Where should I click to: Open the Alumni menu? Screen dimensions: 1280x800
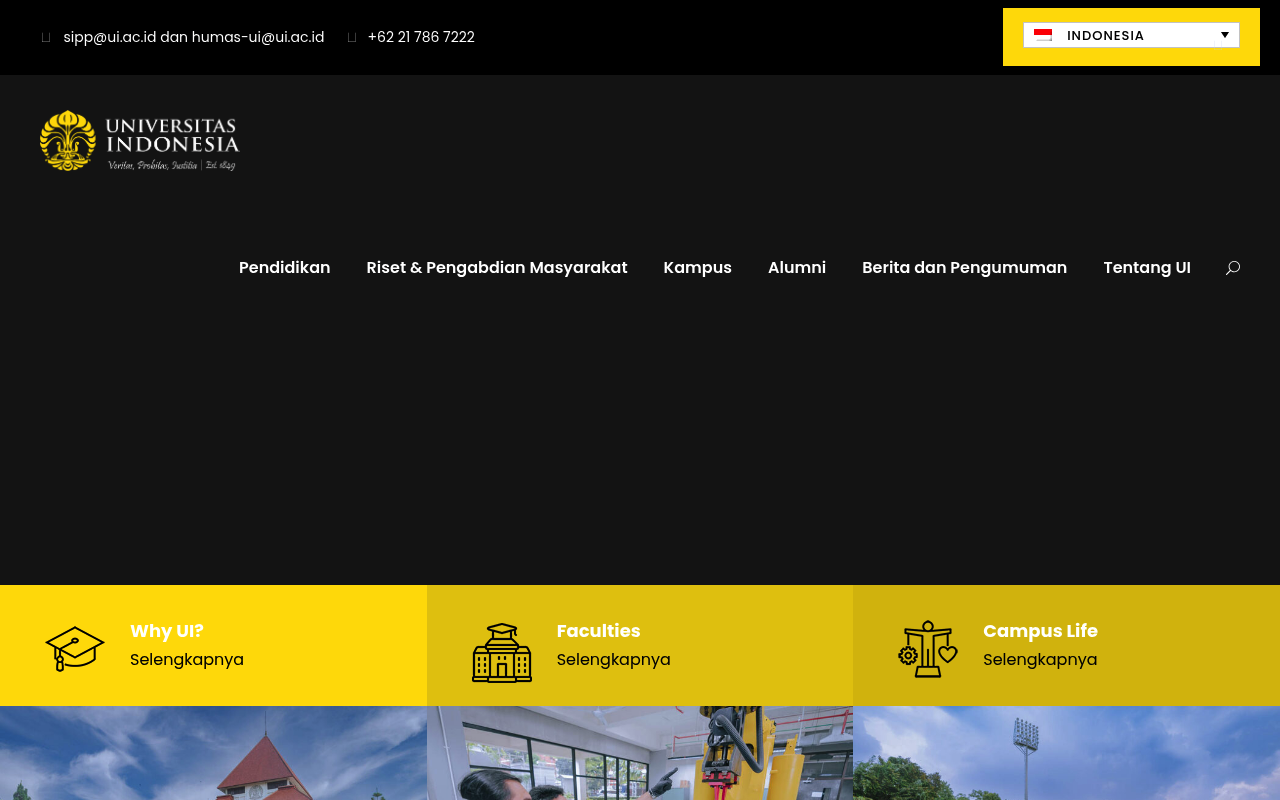click(797, 268)
